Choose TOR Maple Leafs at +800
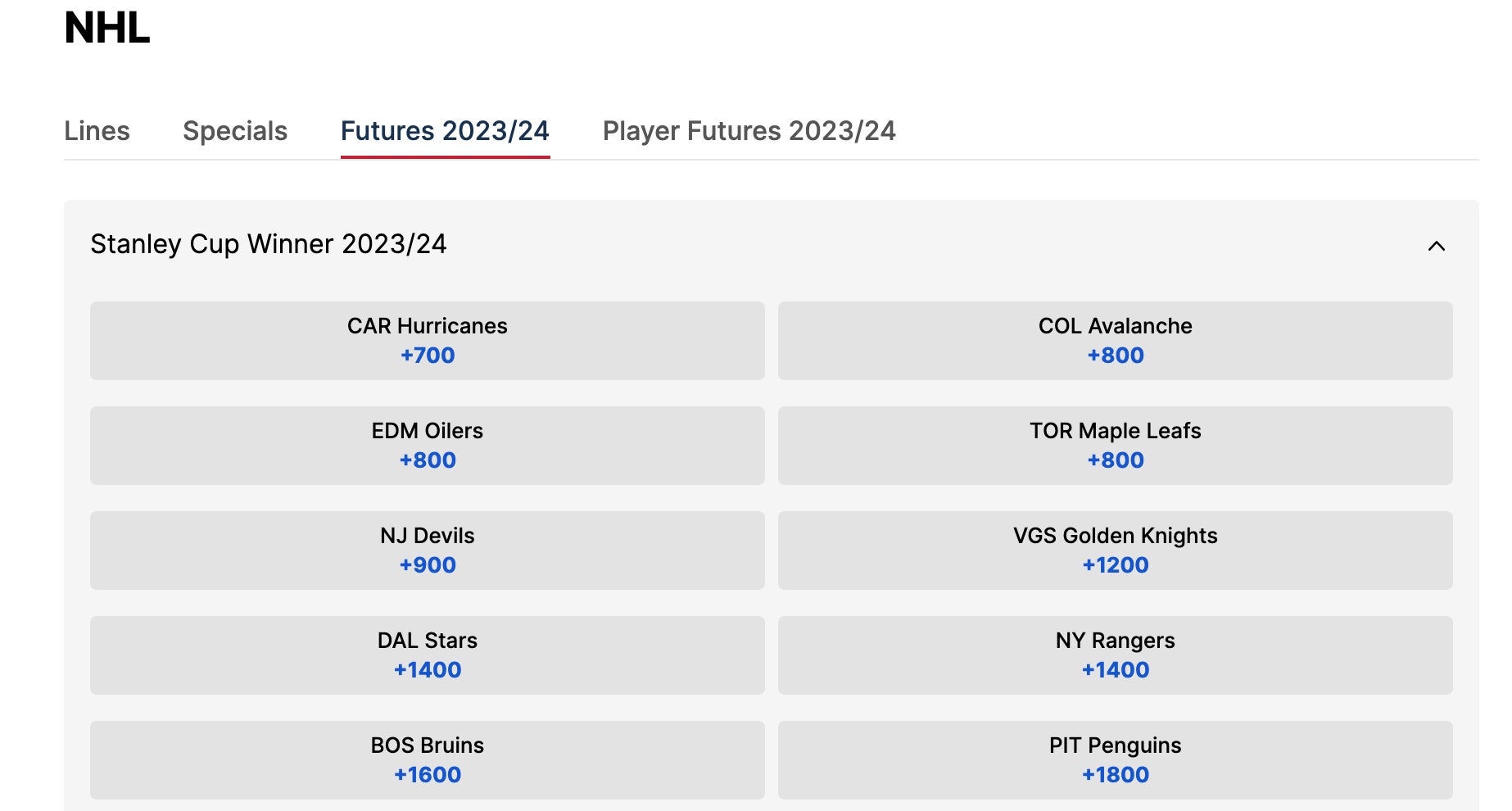 1115,445
